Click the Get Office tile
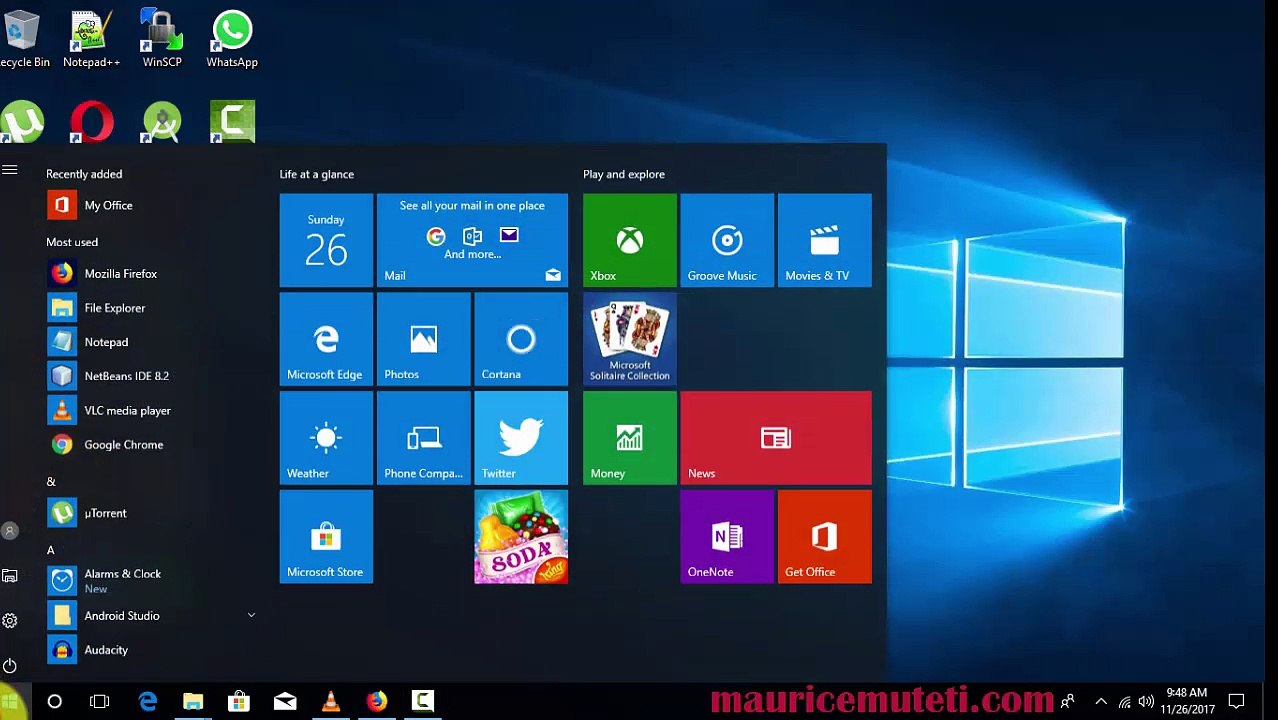Screen dimensions: 1278x720 click(825, 537)
